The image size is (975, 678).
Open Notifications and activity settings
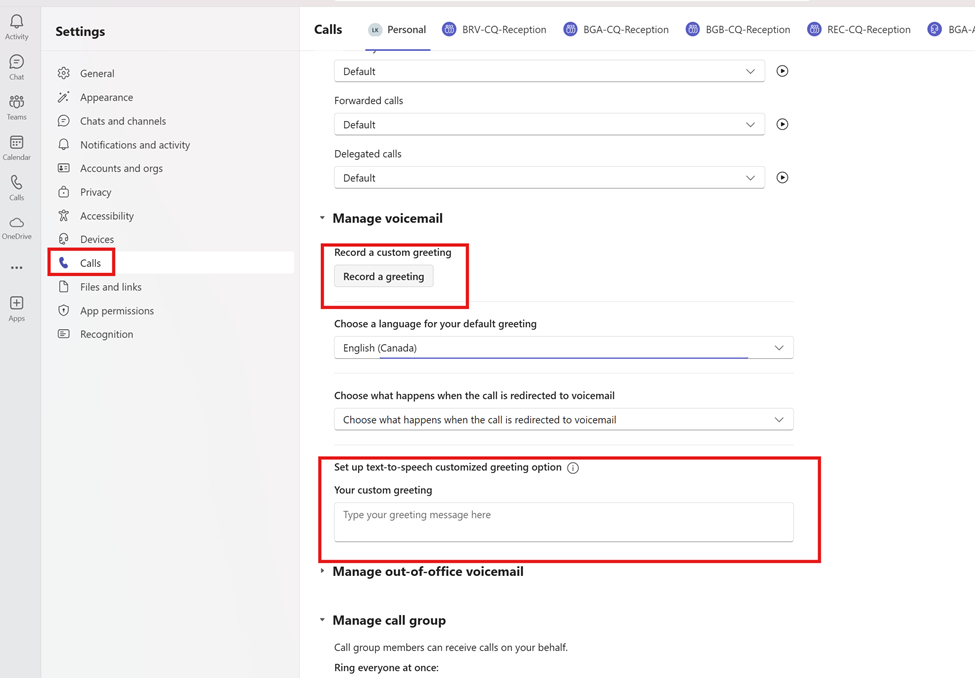tap(135, 145)
